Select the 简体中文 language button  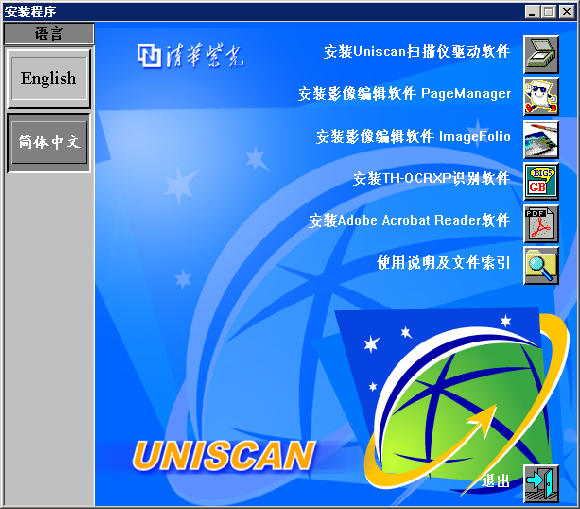pyautogui.click(x=49, y=142)
